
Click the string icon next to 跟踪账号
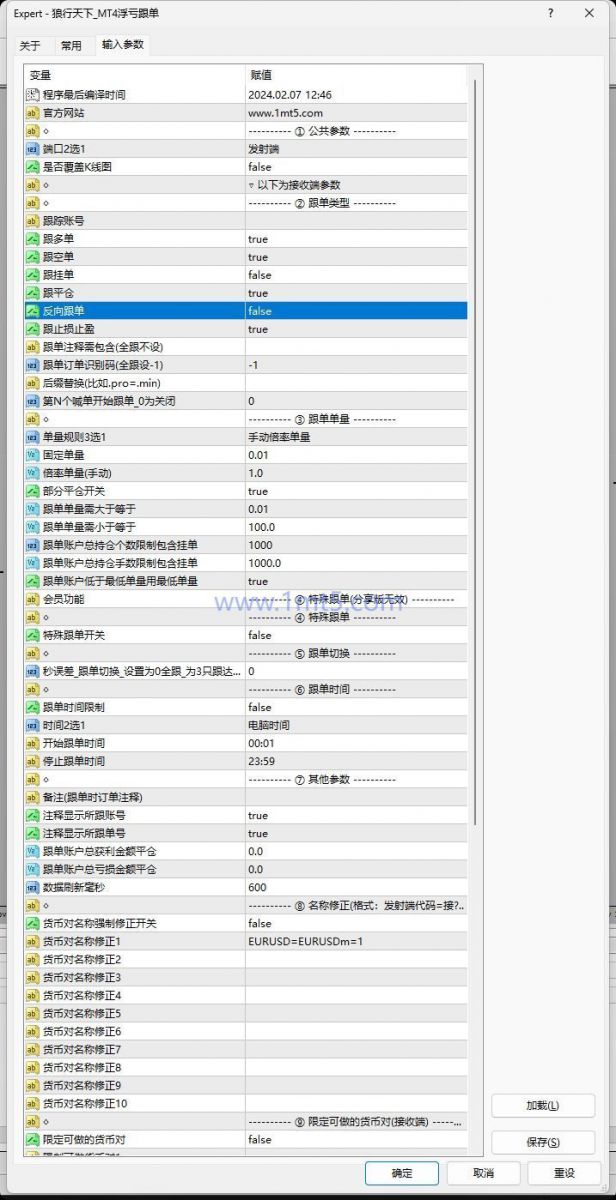pyautogui.click(x=32, y=221)
